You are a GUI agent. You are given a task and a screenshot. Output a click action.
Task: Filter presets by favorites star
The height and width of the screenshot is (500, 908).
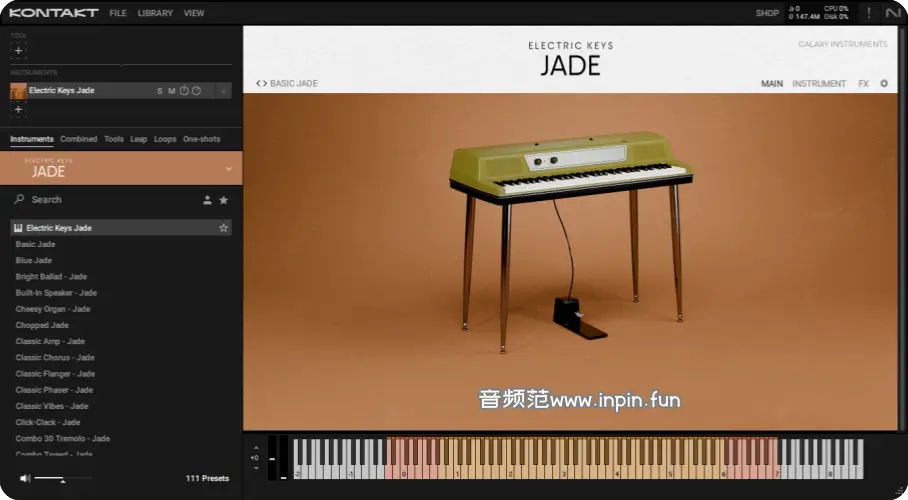point(224,200)
